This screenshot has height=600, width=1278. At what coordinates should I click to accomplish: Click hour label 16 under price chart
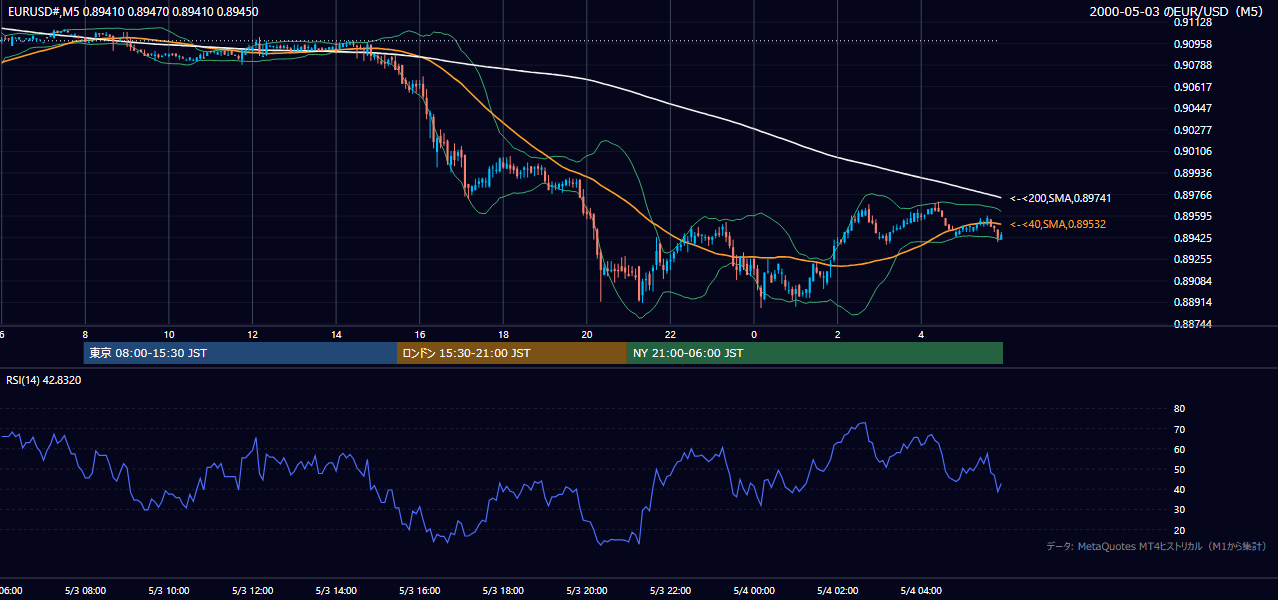(x=420, y=334)
